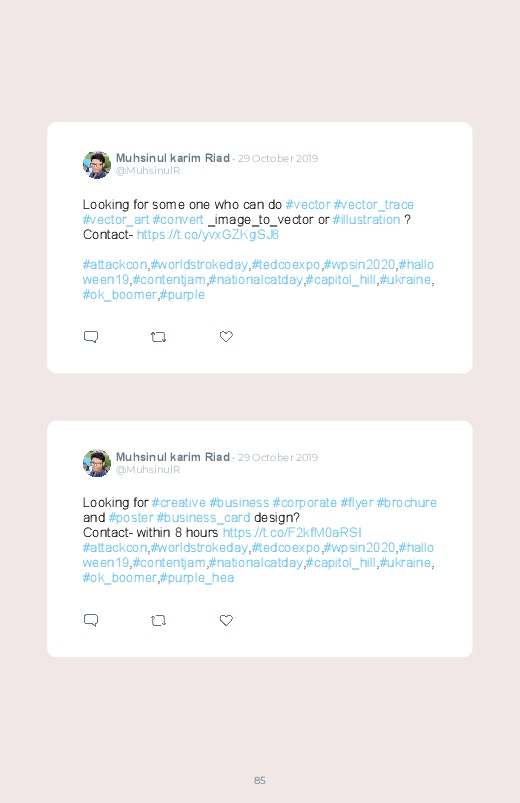The image size is (520, 803).
Task: Open the profile avatar on the second tweet
Action: (x=97, y=463)
